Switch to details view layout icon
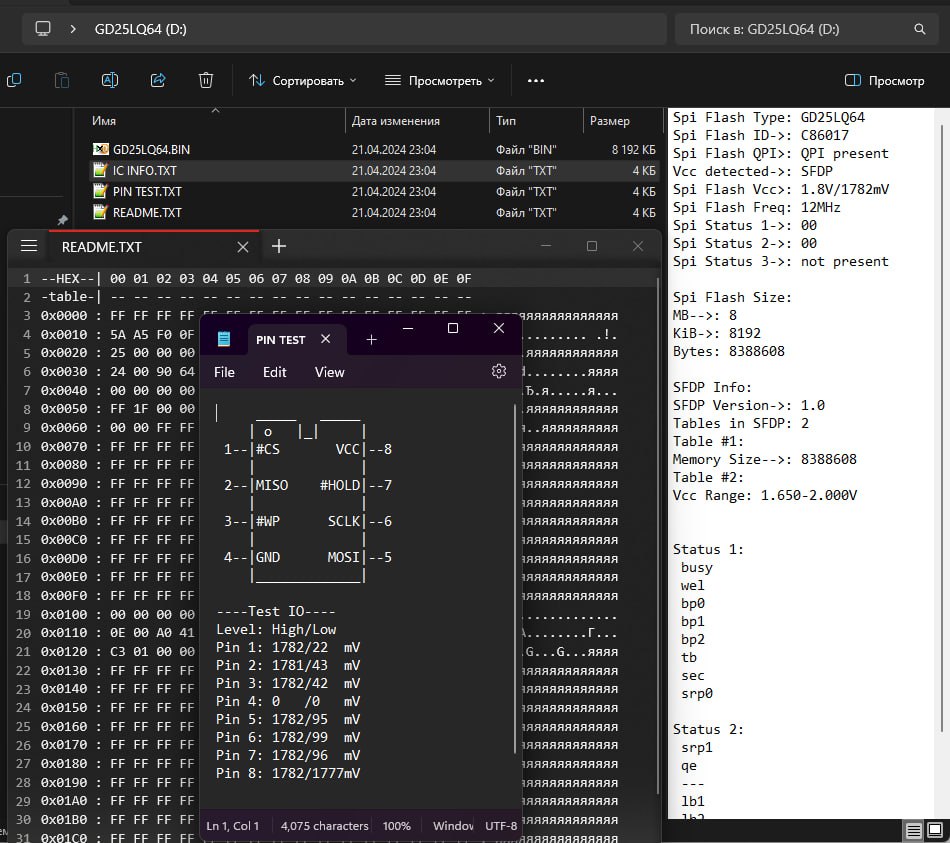This screenshot has height=843, width=950. [x=914, y=830]
